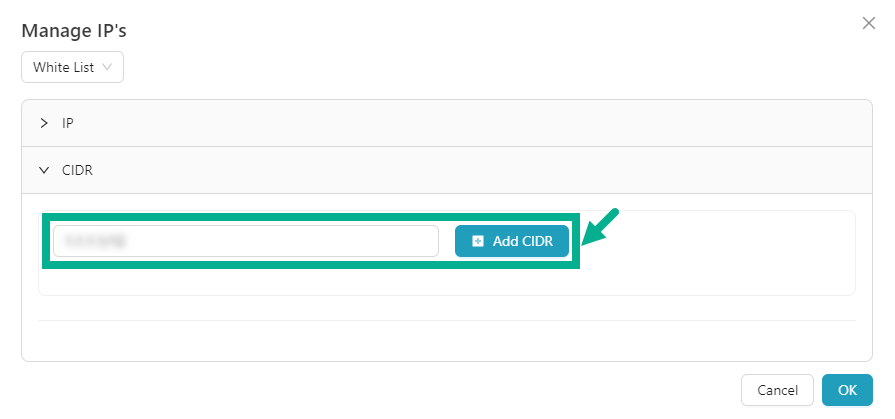The width and height of the screenshot is (895, 419).
Task: Select the IP panel header label
Action: pyautogui.click(x=68, y=123)
